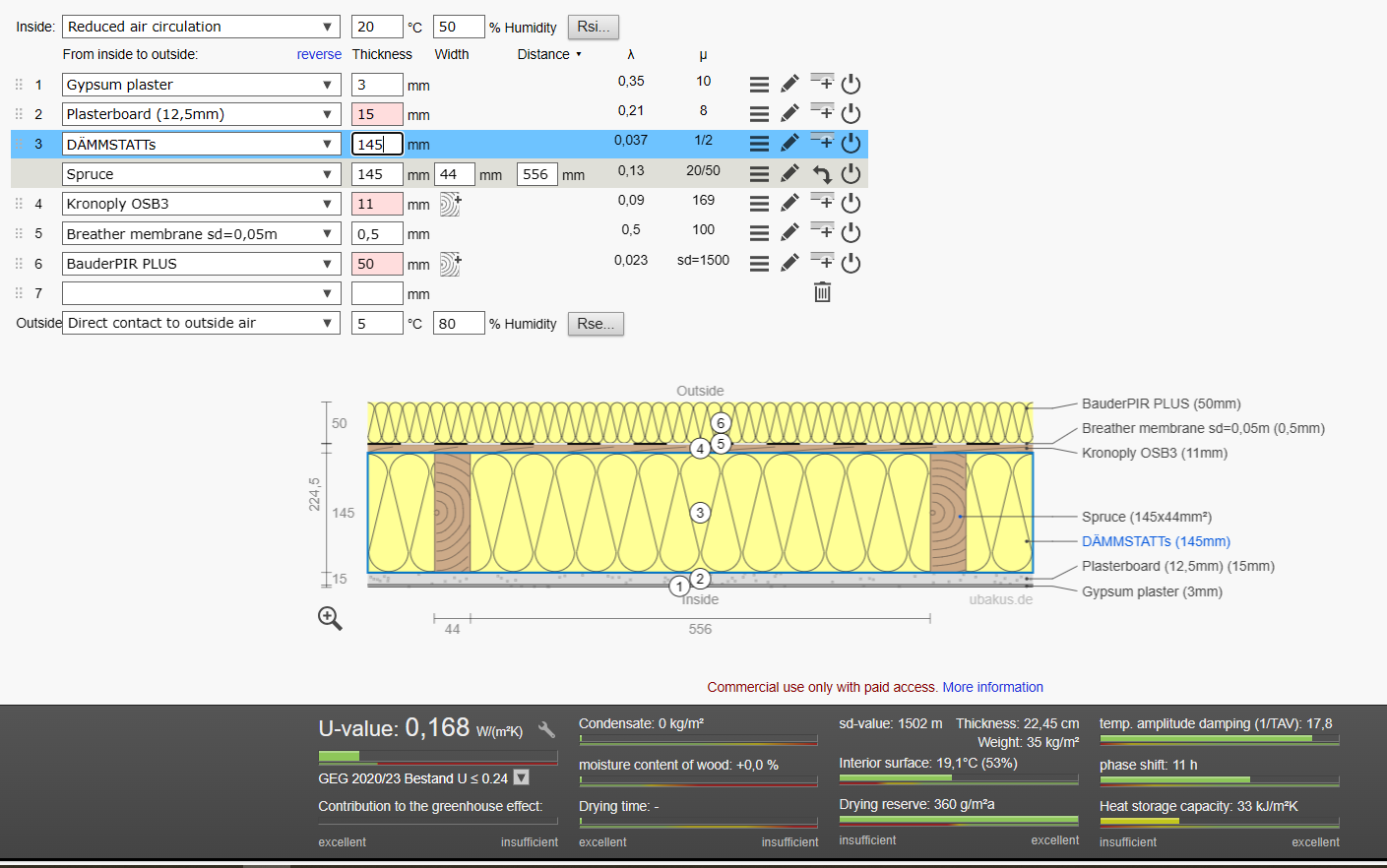Follow the More information link
This screenshot has width=1387, height=868.
coord(992,687)
